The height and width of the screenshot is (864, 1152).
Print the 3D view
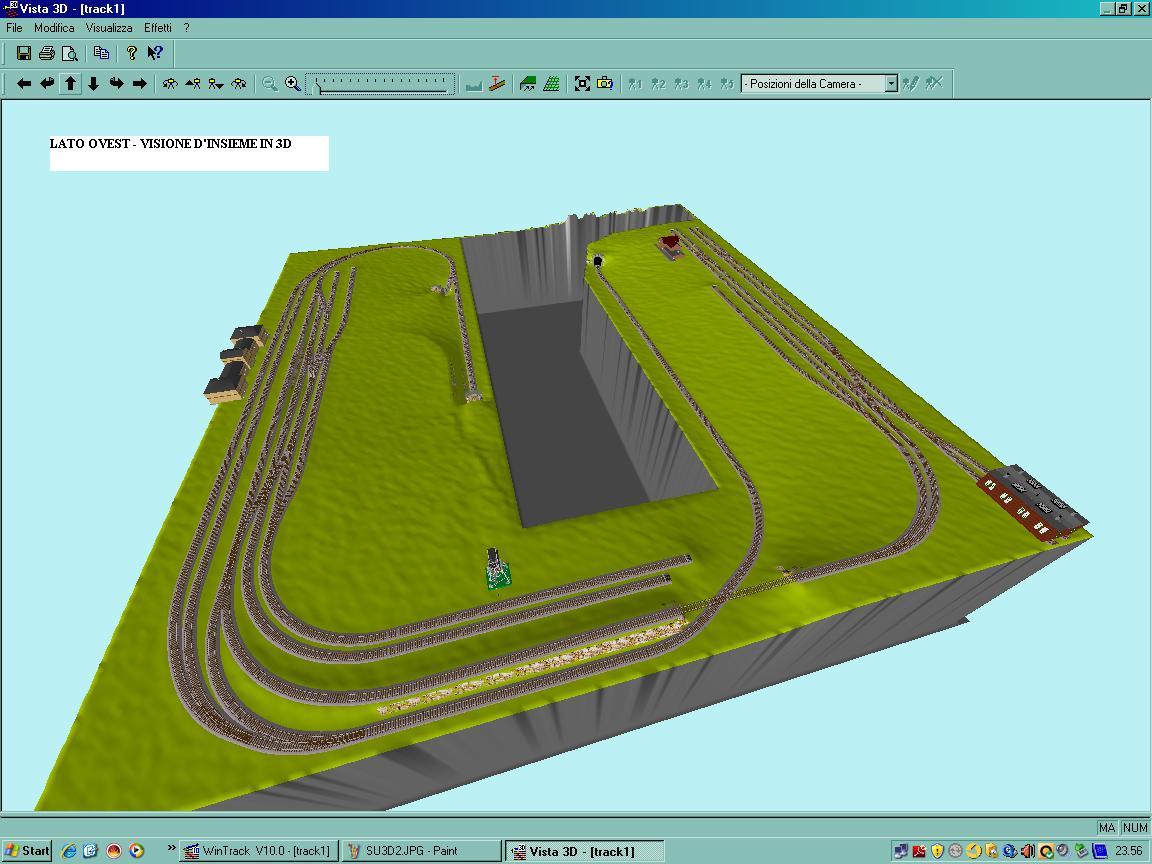47,53
